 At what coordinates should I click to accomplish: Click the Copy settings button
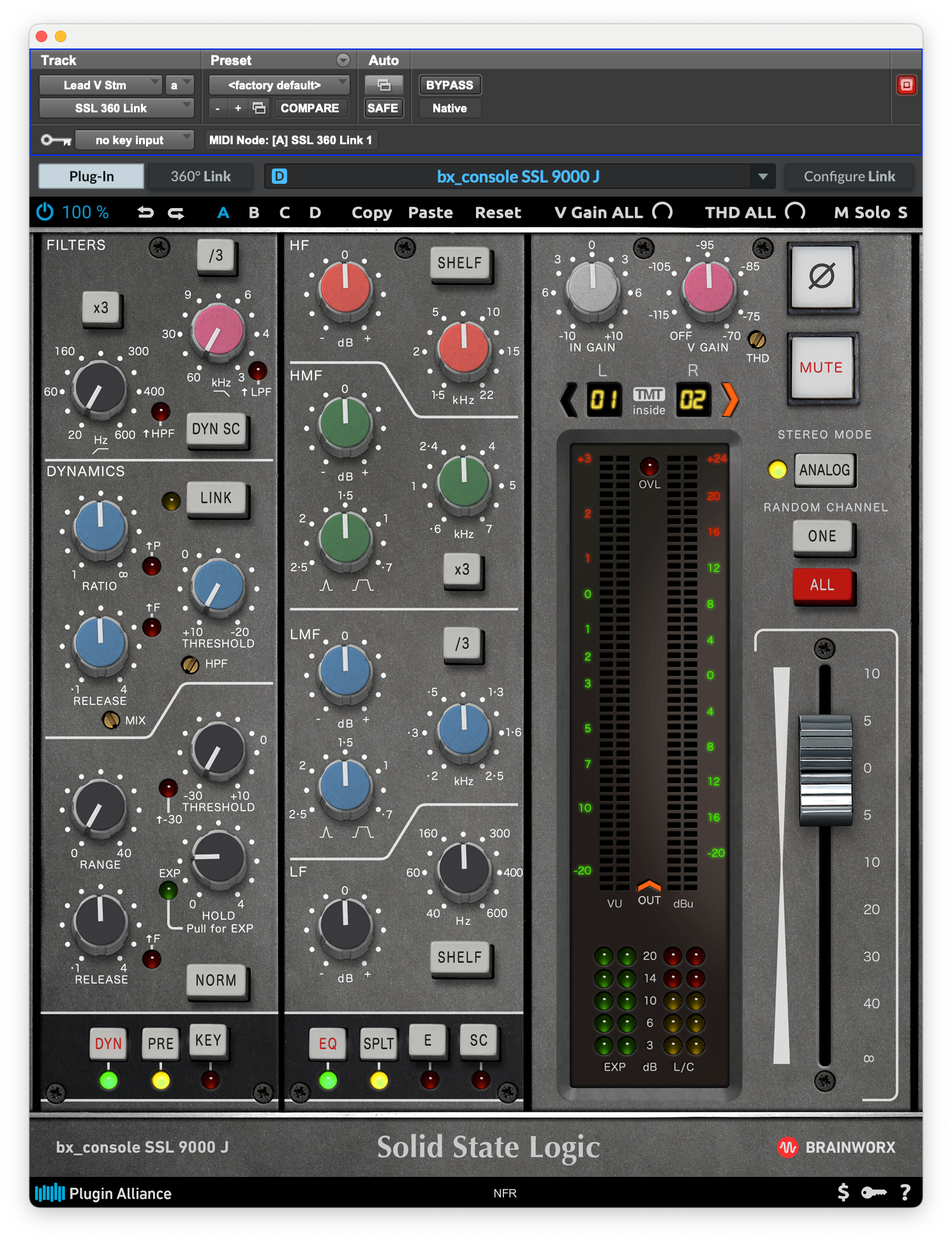372,213
